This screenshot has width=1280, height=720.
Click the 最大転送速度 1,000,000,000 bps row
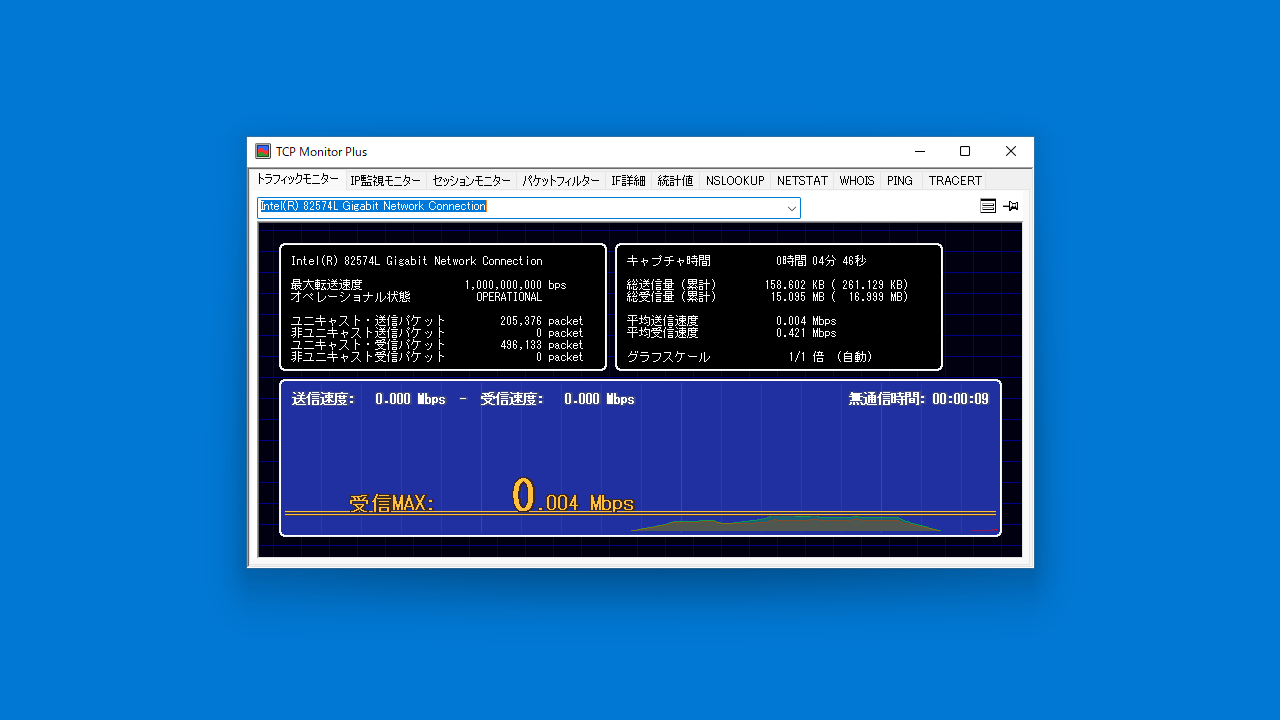tap(428, 285)
